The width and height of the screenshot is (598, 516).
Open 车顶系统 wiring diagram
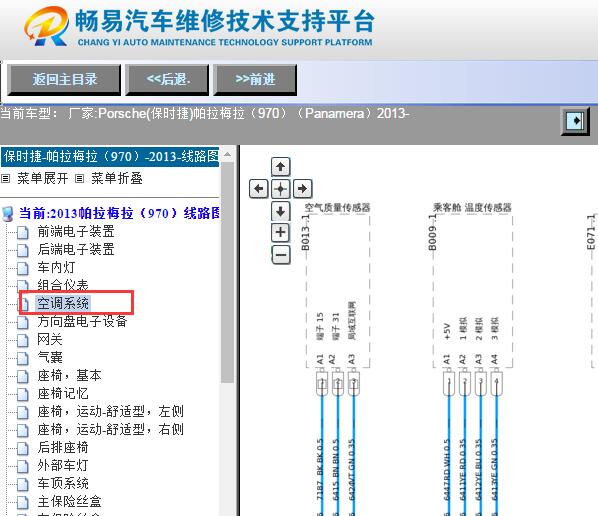coord(63,483)
